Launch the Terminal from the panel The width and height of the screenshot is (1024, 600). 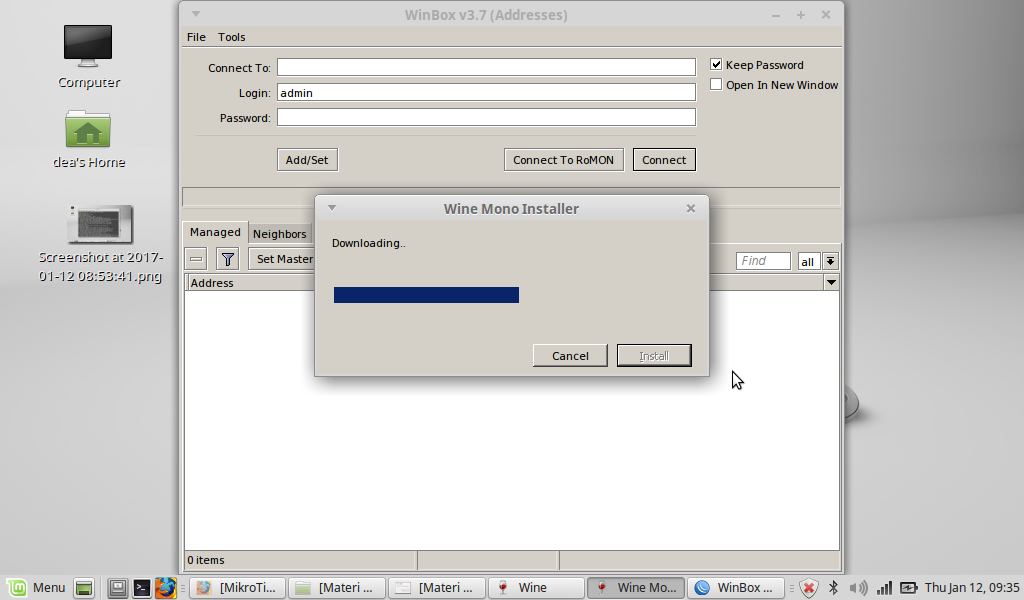coord(142,588)
